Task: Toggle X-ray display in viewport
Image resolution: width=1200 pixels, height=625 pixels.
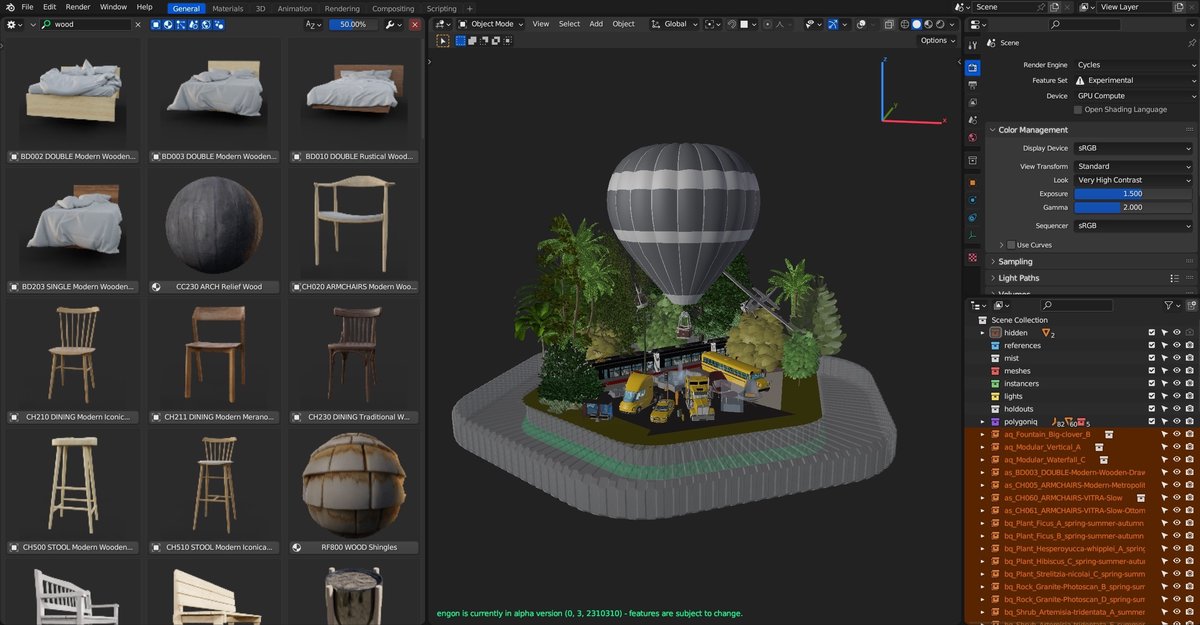Action: coord(889,24)
